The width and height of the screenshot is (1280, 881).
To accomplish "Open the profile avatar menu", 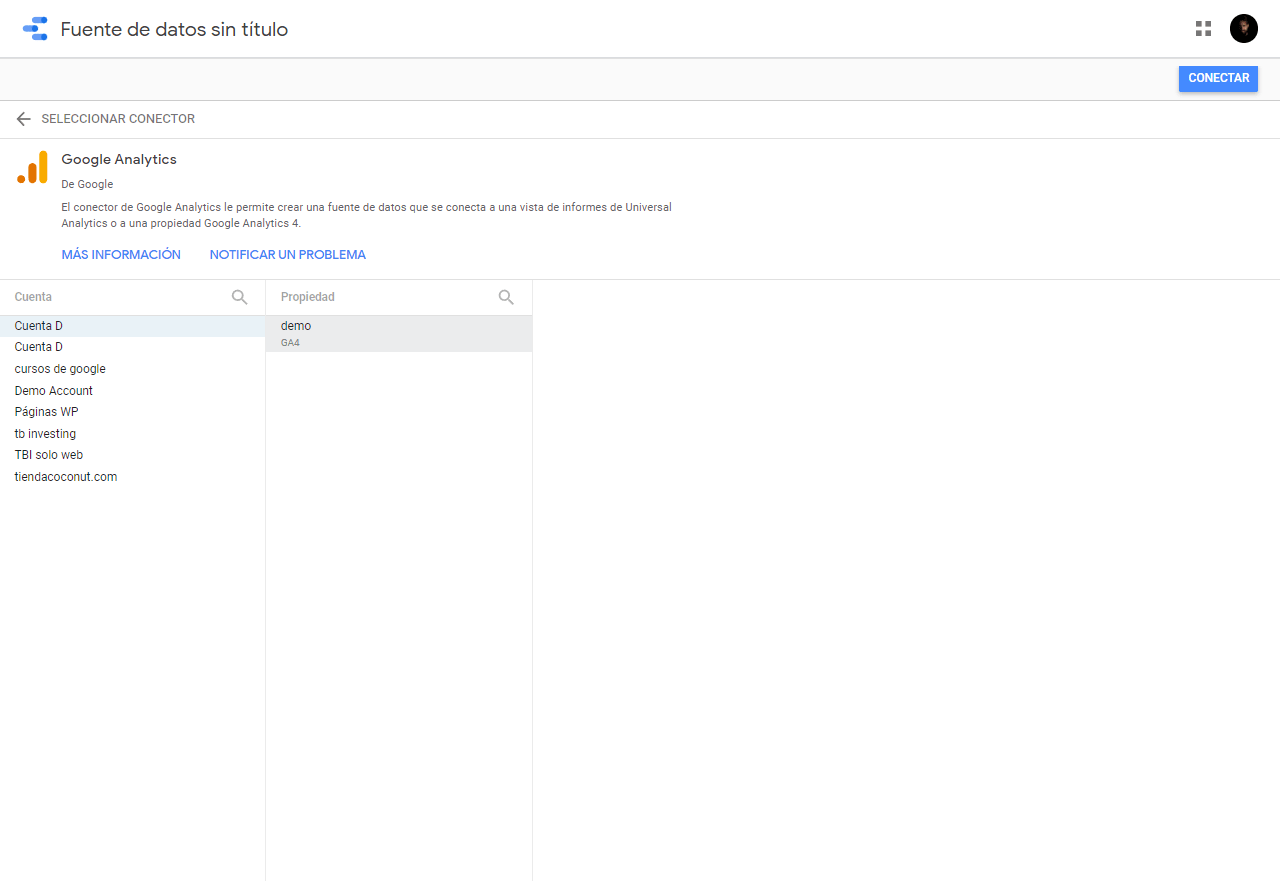I will pyautogui.click(x=1243, y=29).
